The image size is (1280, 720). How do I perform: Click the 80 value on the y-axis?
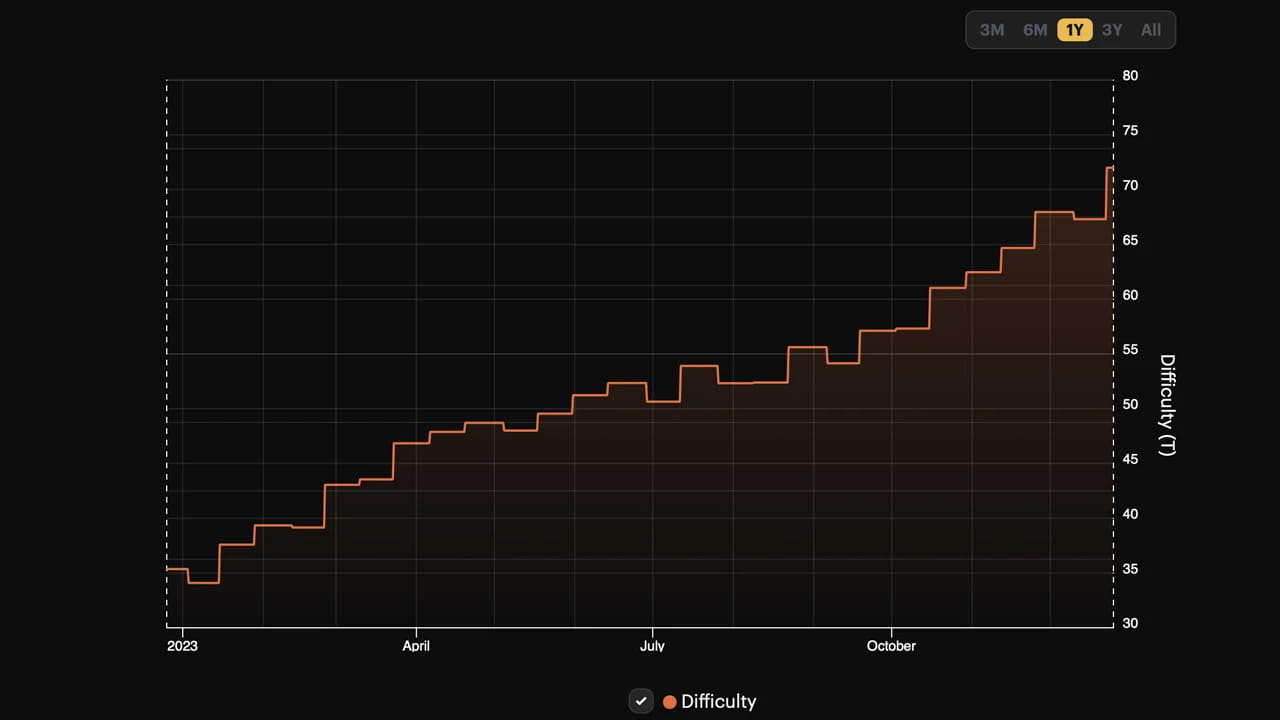[1130, 75]
